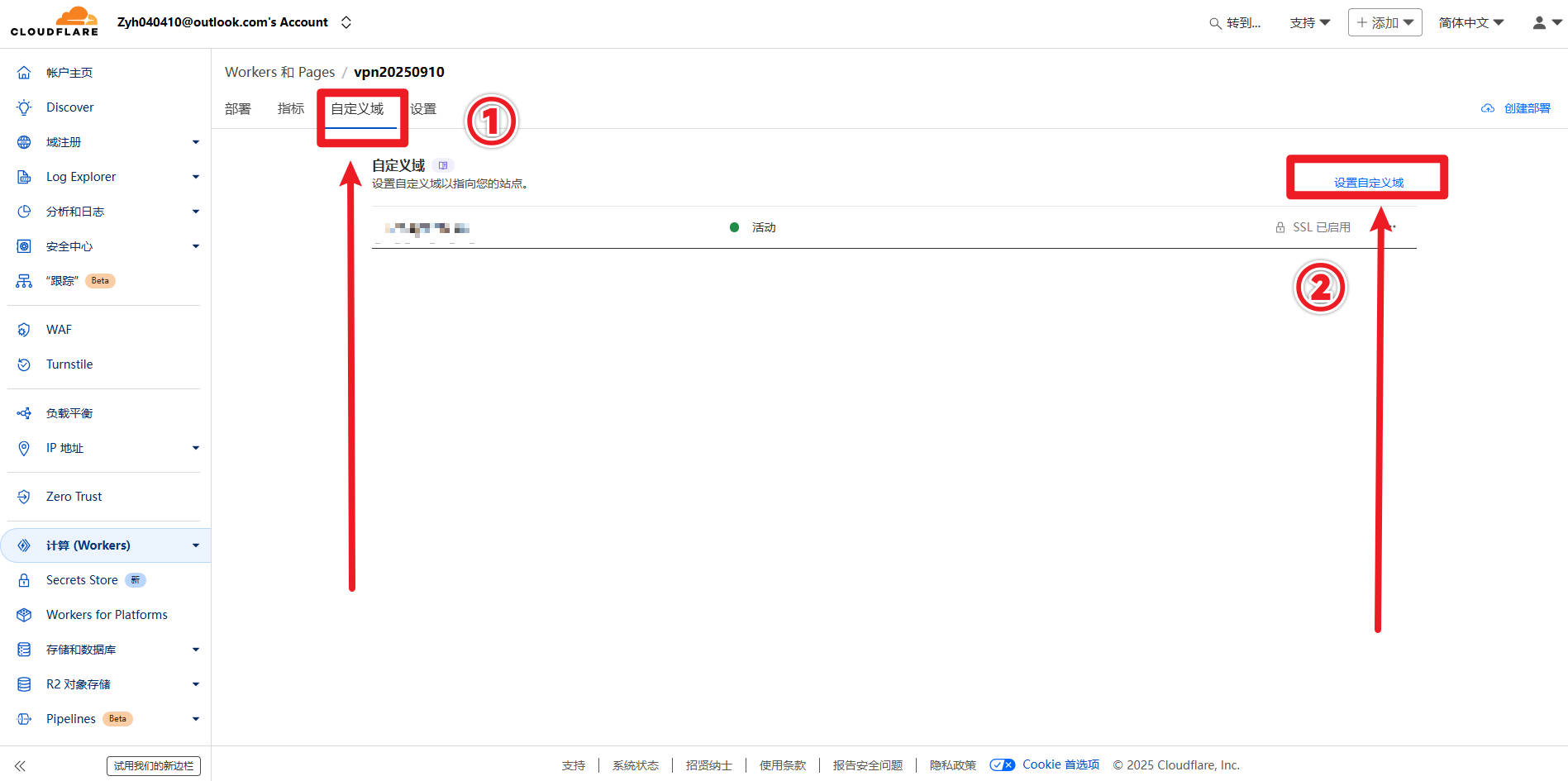Screen dimensions: 1568x781
Task: Click the Workers for Platforms cube icon
Action: pyautogui.click(x=24, y=615)
